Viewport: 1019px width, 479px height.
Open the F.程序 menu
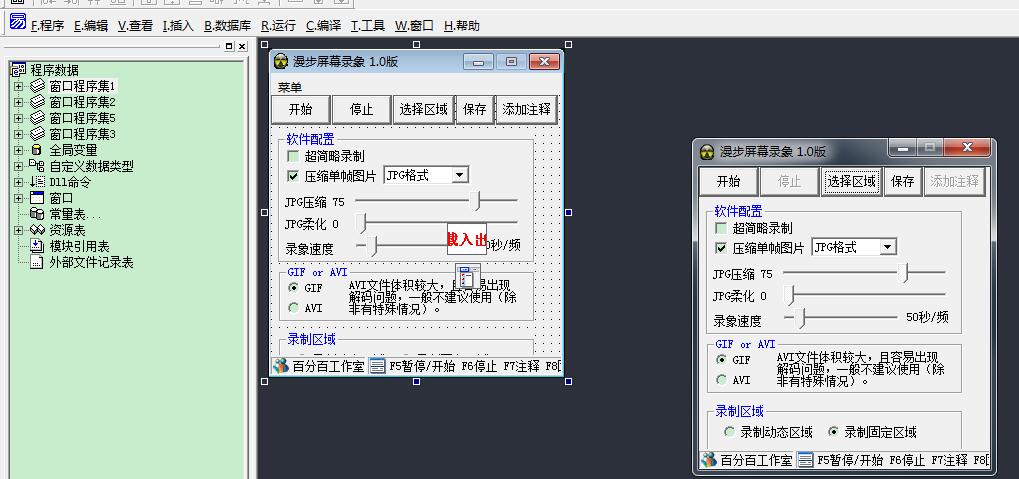(47, 26)
